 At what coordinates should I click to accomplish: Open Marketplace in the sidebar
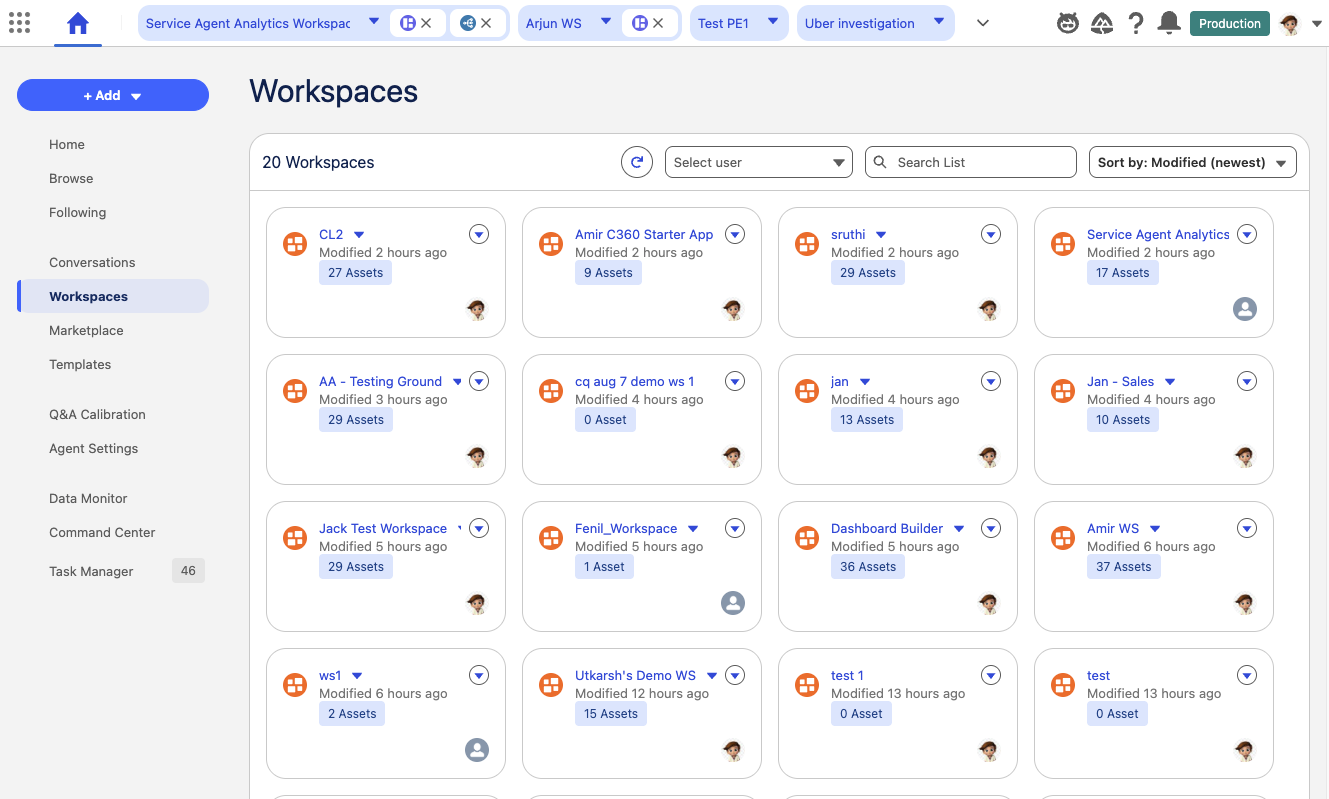pos(86,330)
